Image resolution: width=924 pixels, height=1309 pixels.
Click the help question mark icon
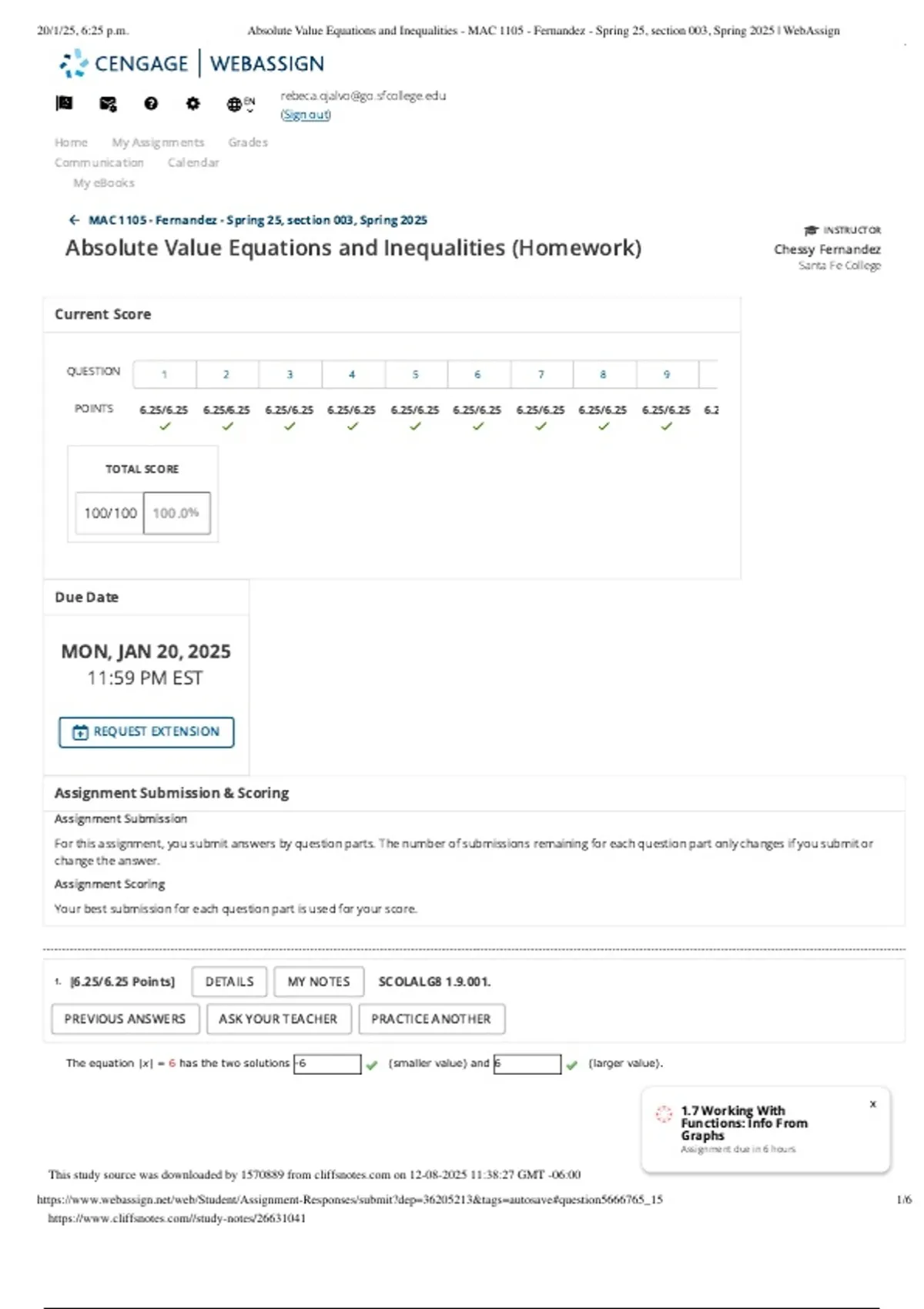click(x=151, y=104)
